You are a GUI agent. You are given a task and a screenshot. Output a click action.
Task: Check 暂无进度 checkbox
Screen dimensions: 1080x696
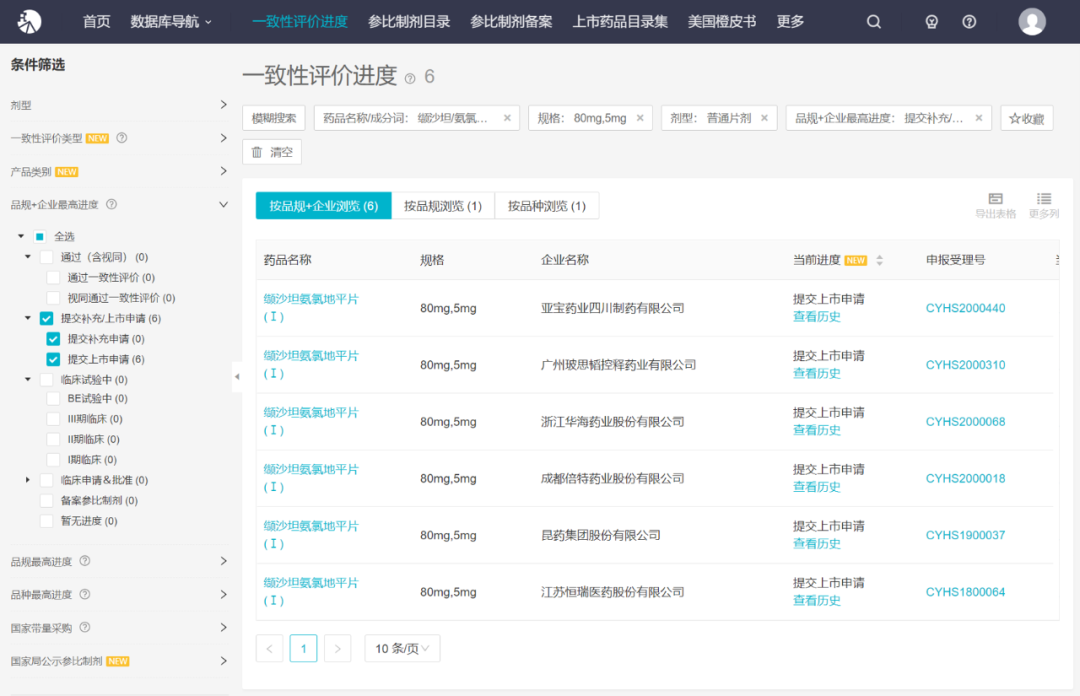point(47,521)
